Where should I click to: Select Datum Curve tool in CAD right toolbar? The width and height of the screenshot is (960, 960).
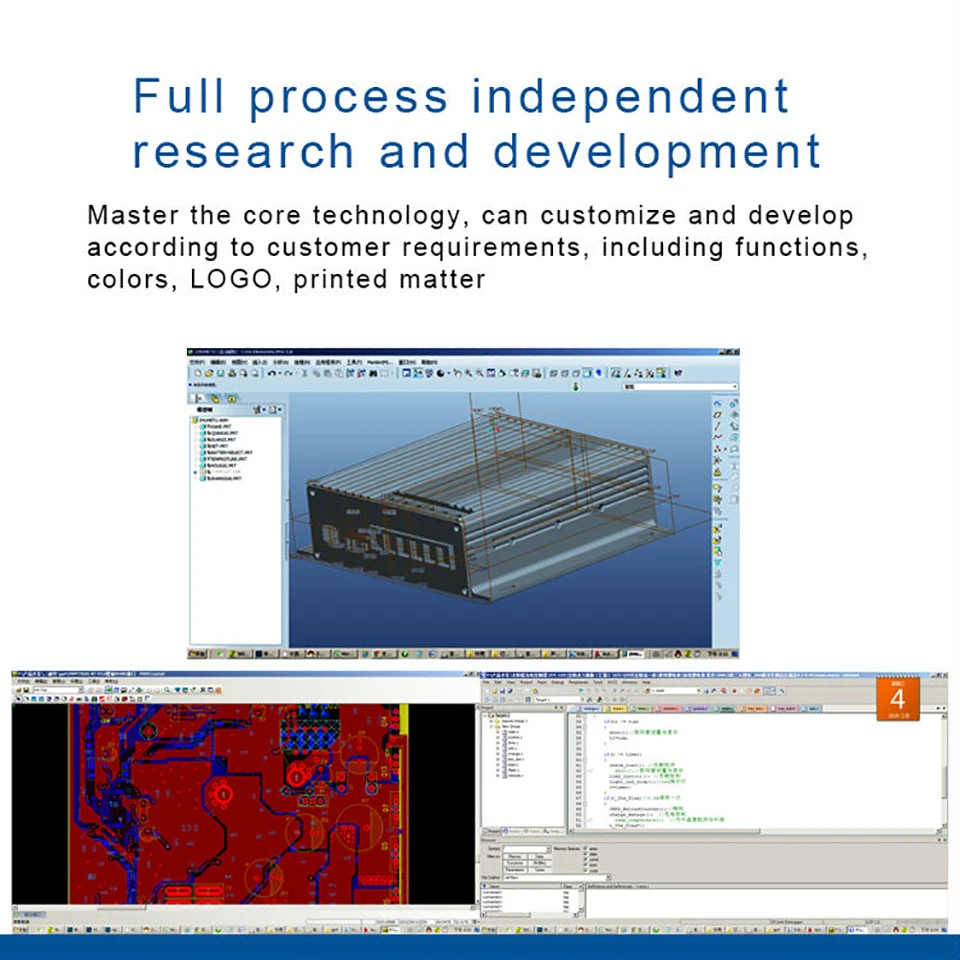pyautogui.click(x=718, y=437)
